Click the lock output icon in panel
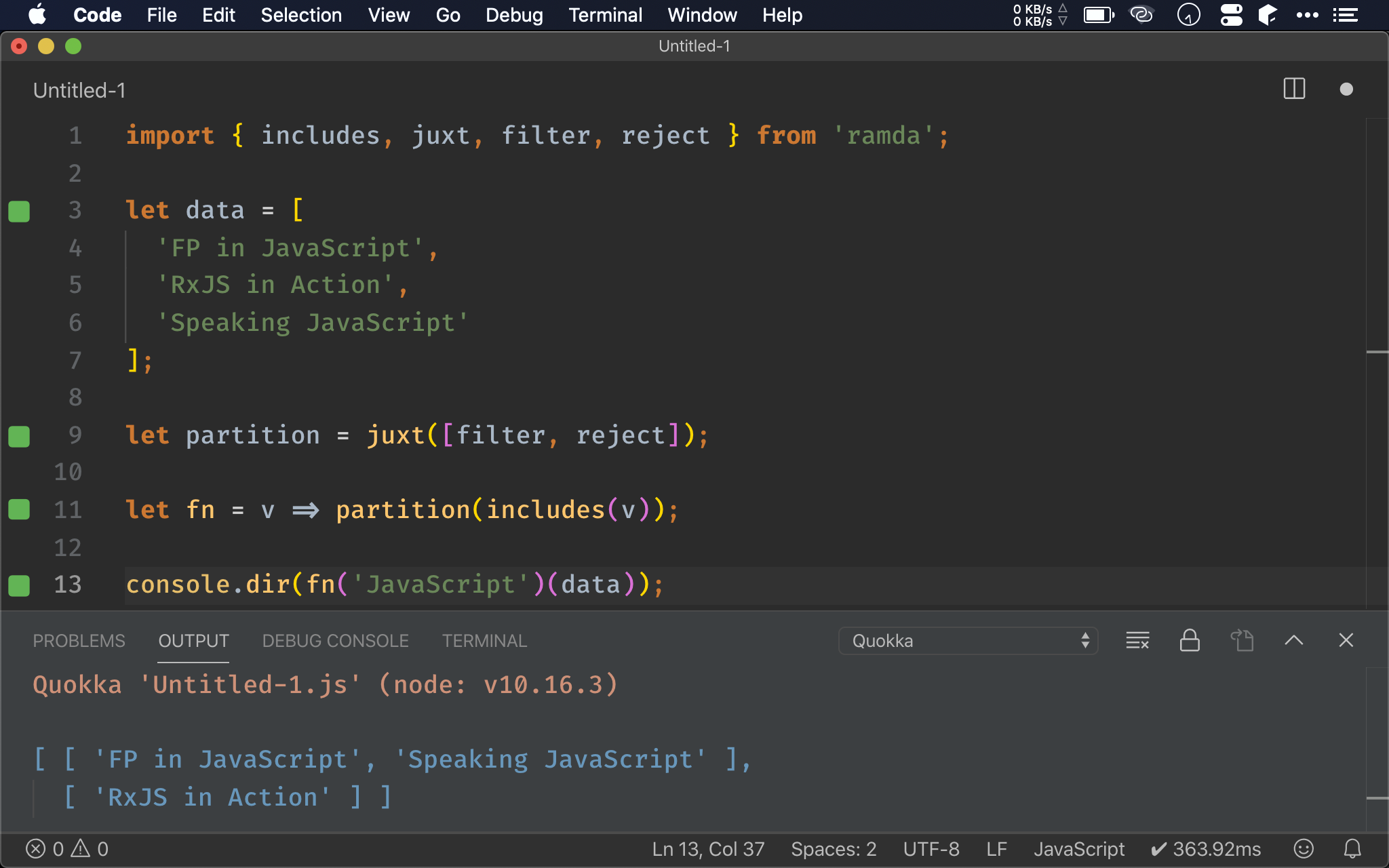Image resolution: width=1389 pixels, height=868 pixels. pos(1189,641)
